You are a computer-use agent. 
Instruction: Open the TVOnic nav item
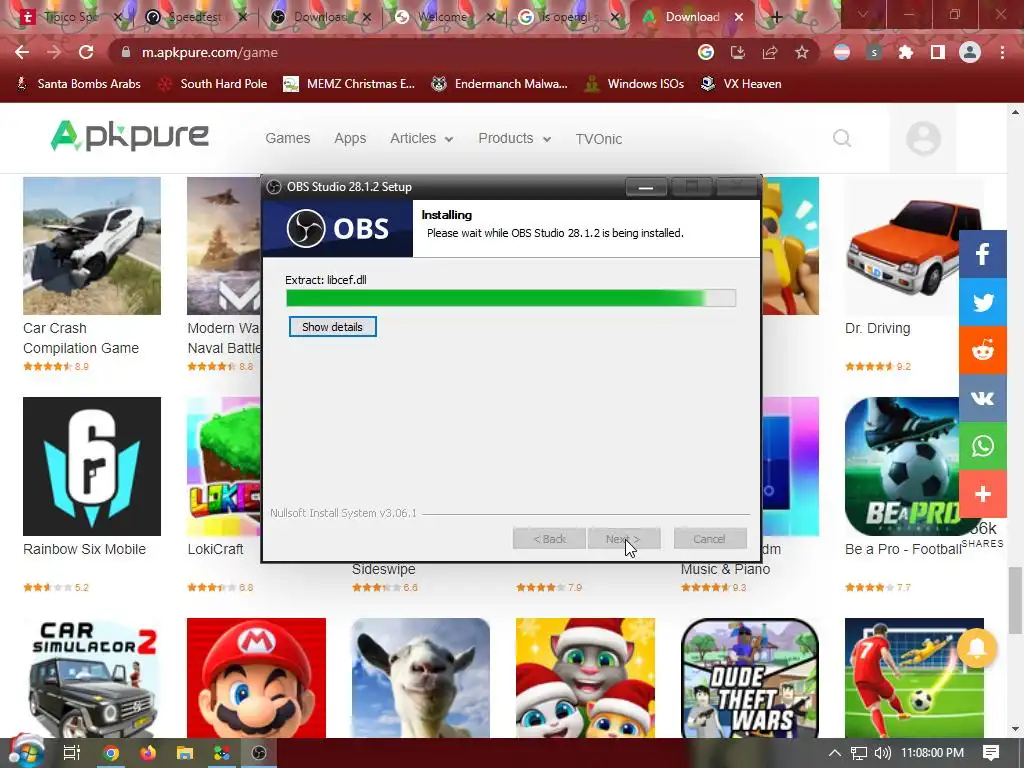pos(599,138)
